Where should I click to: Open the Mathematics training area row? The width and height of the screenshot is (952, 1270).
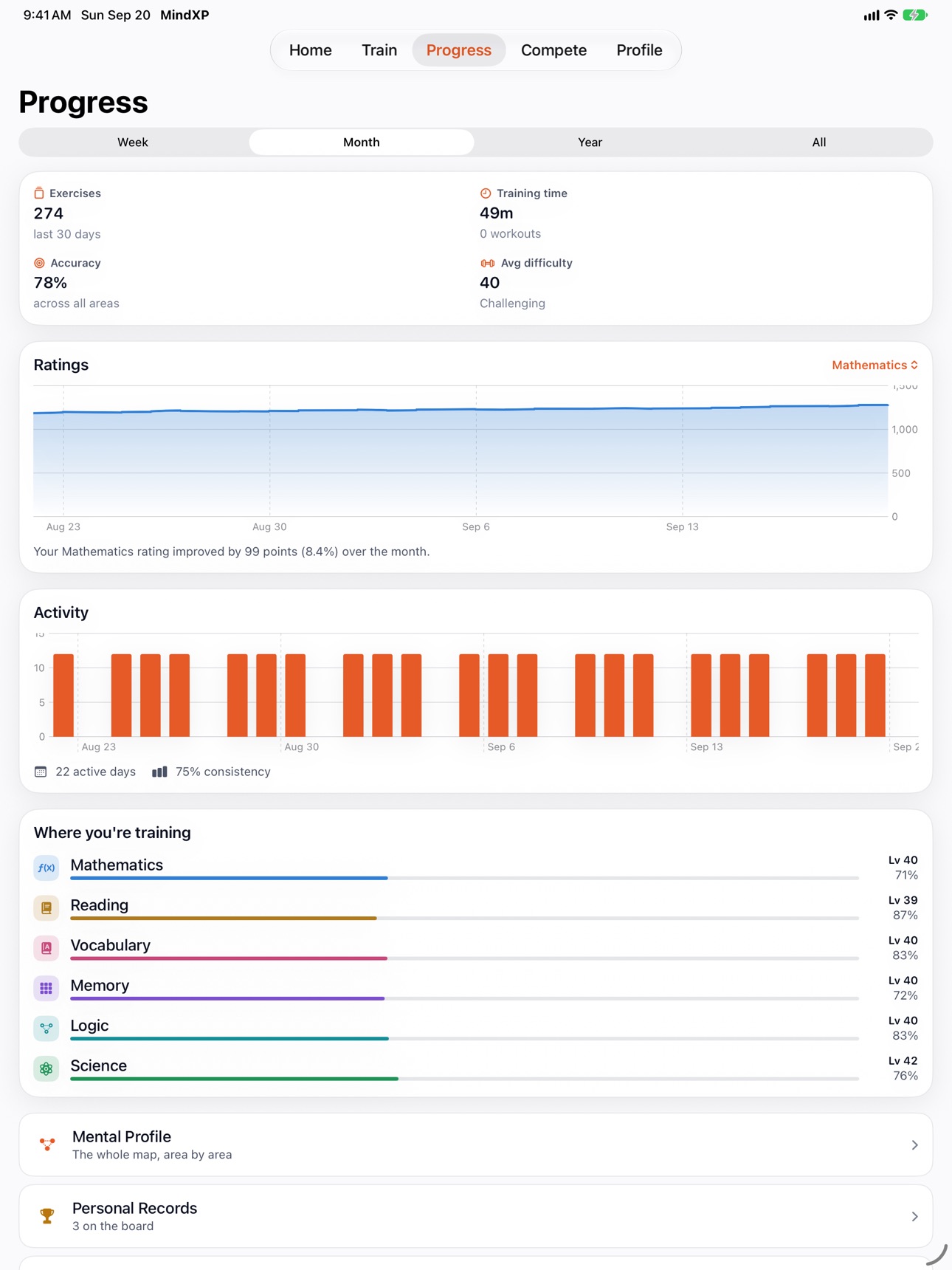coord(476,868)
